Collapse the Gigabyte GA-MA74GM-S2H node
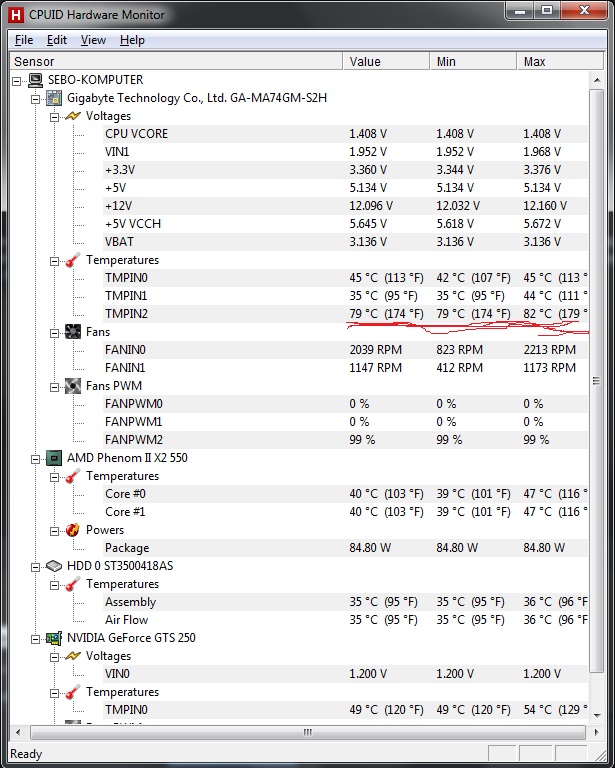The height and width of the screenshot is (768, 615). coord(36,99)
